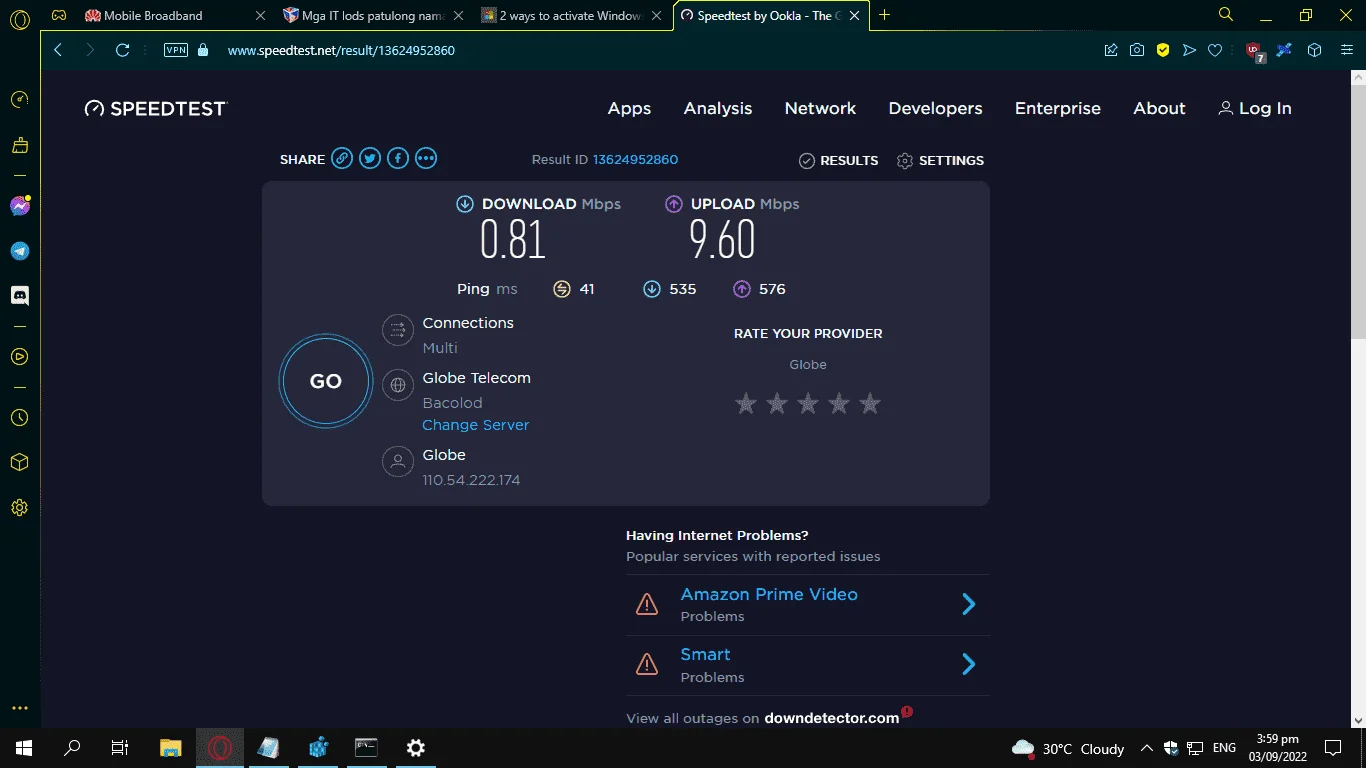Click the blue satellite extension icon
The width and height of the screenshot is (1366, 768).
pos(1285,50)
